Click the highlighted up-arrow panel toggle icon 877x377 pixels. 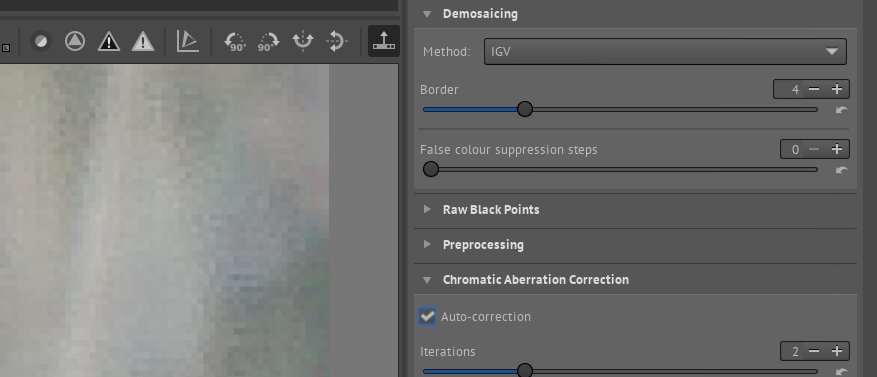(x=384, y=41)
